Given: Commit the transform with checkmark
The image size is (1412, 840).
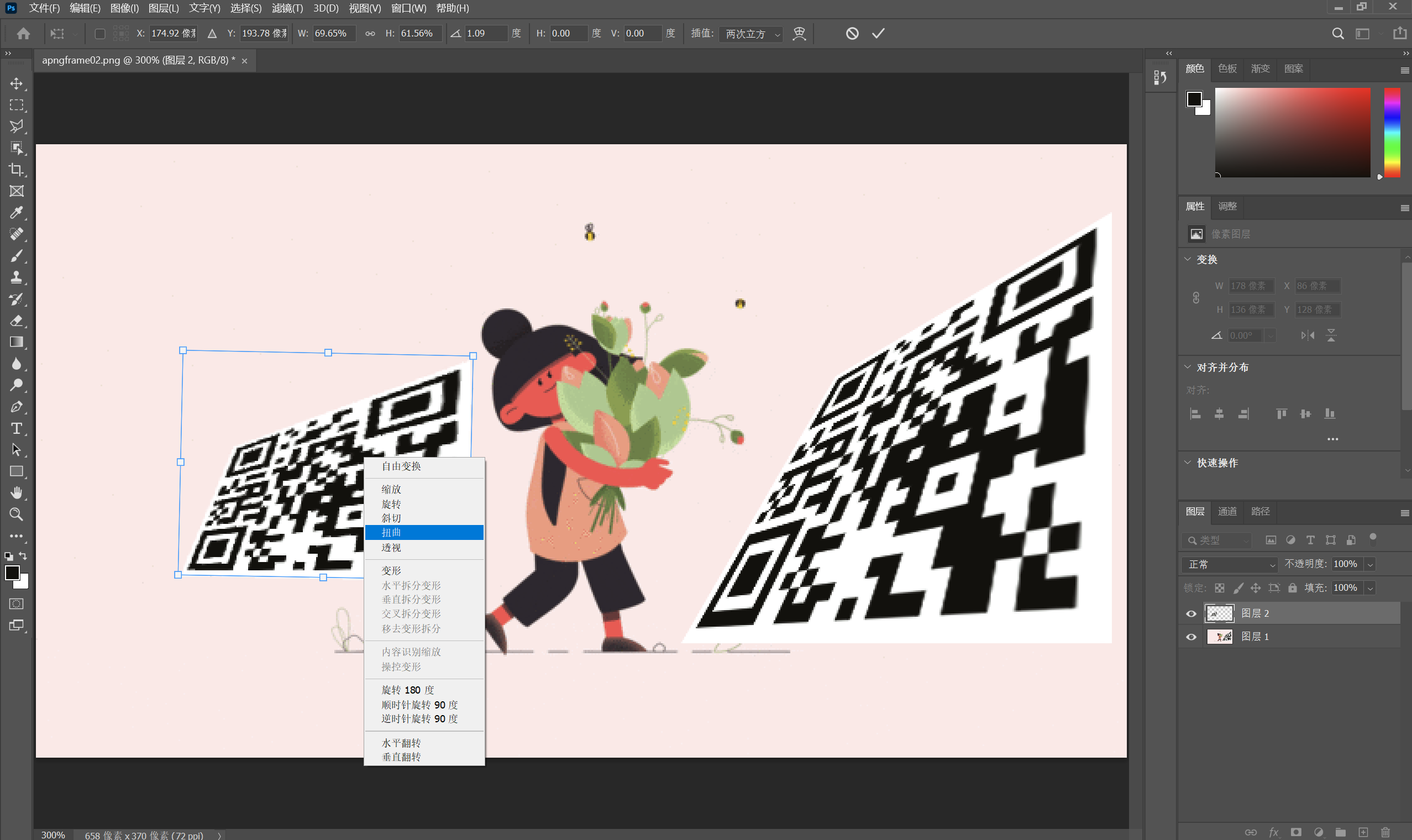Looking at the screenshot, I should point(878,33).
